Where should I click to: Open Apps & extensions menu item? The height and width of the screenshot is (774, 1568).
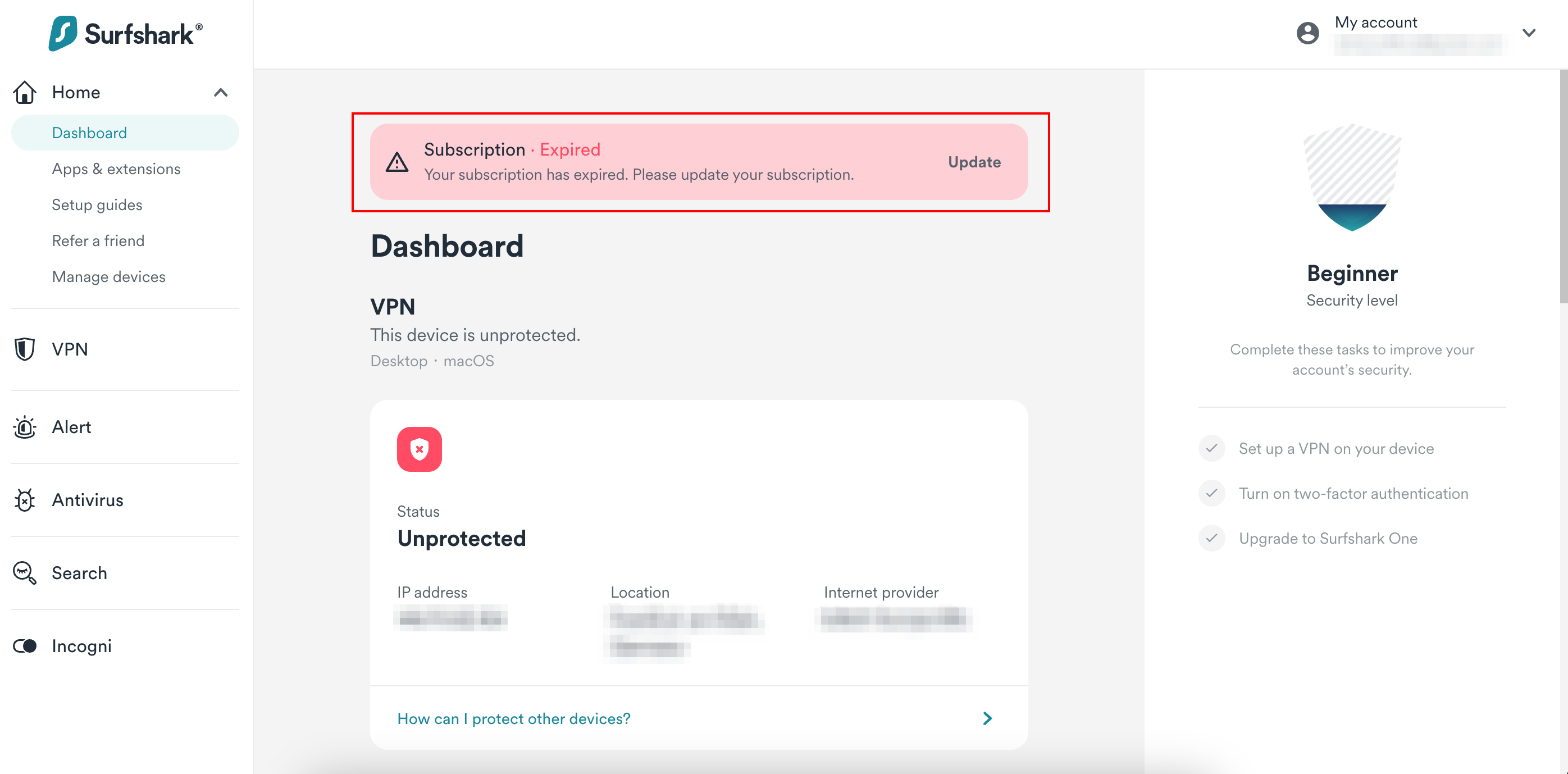[116, 169]
